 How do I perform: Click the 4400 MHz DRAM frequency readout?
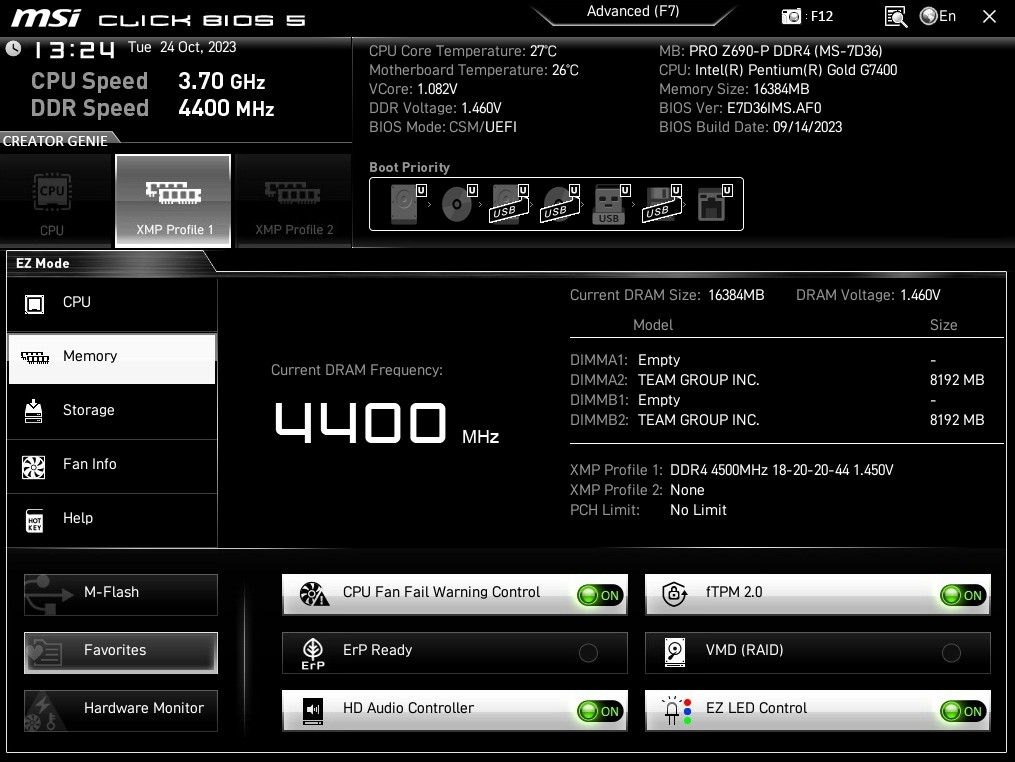coord(386,423)
